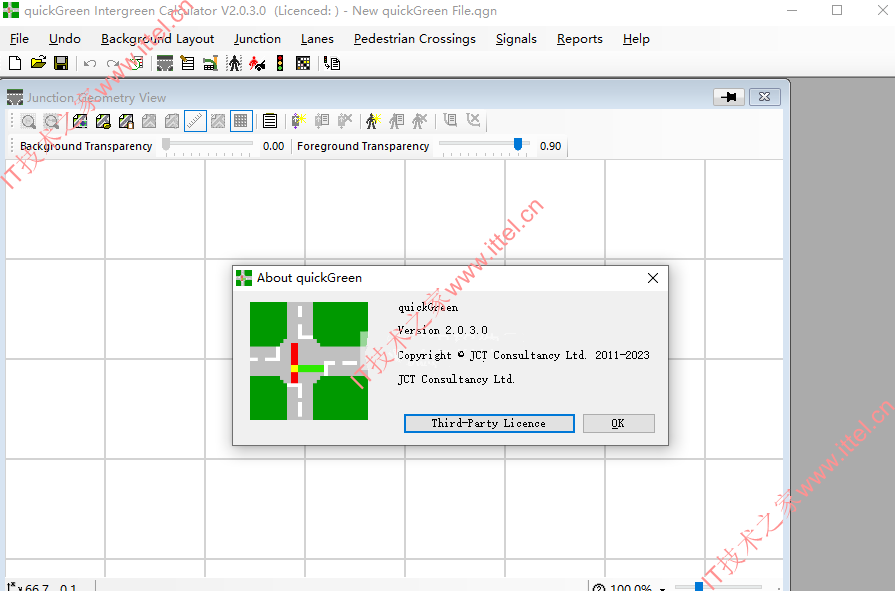Click the zoom in magnifier icon
The width and height of the screenshot is (895, 591).
[x=29, y=121]
